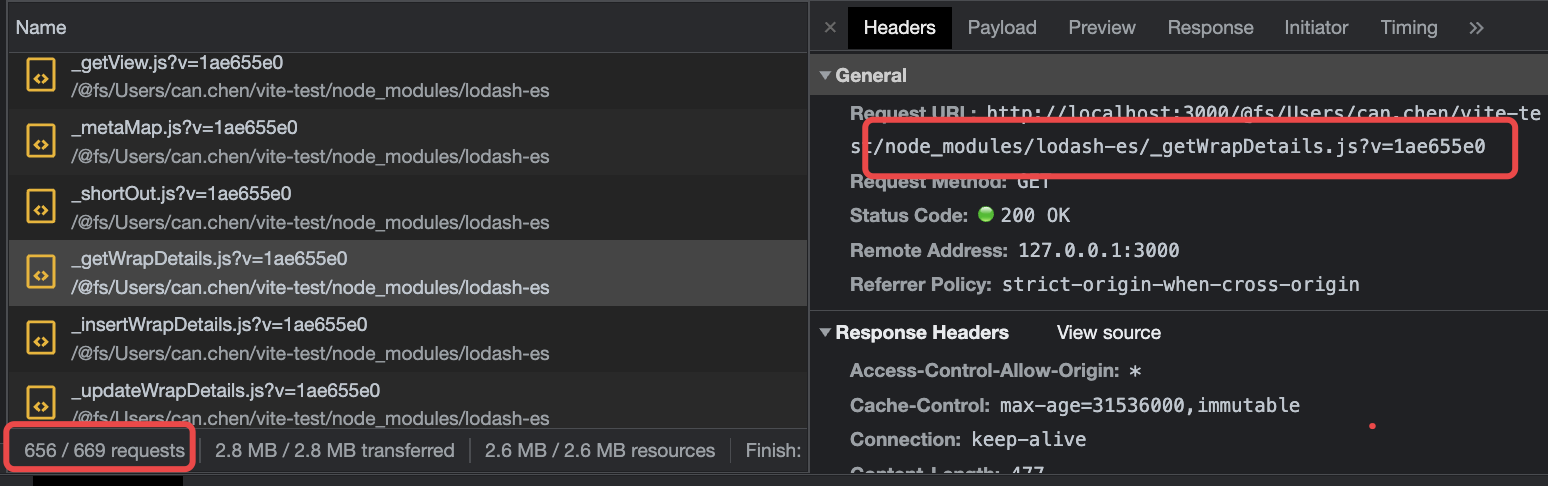The width and height of the screenshot is (1548, 486).
Task: Click the _getWrapDetails.js script icon
Action: click(41, 272)
